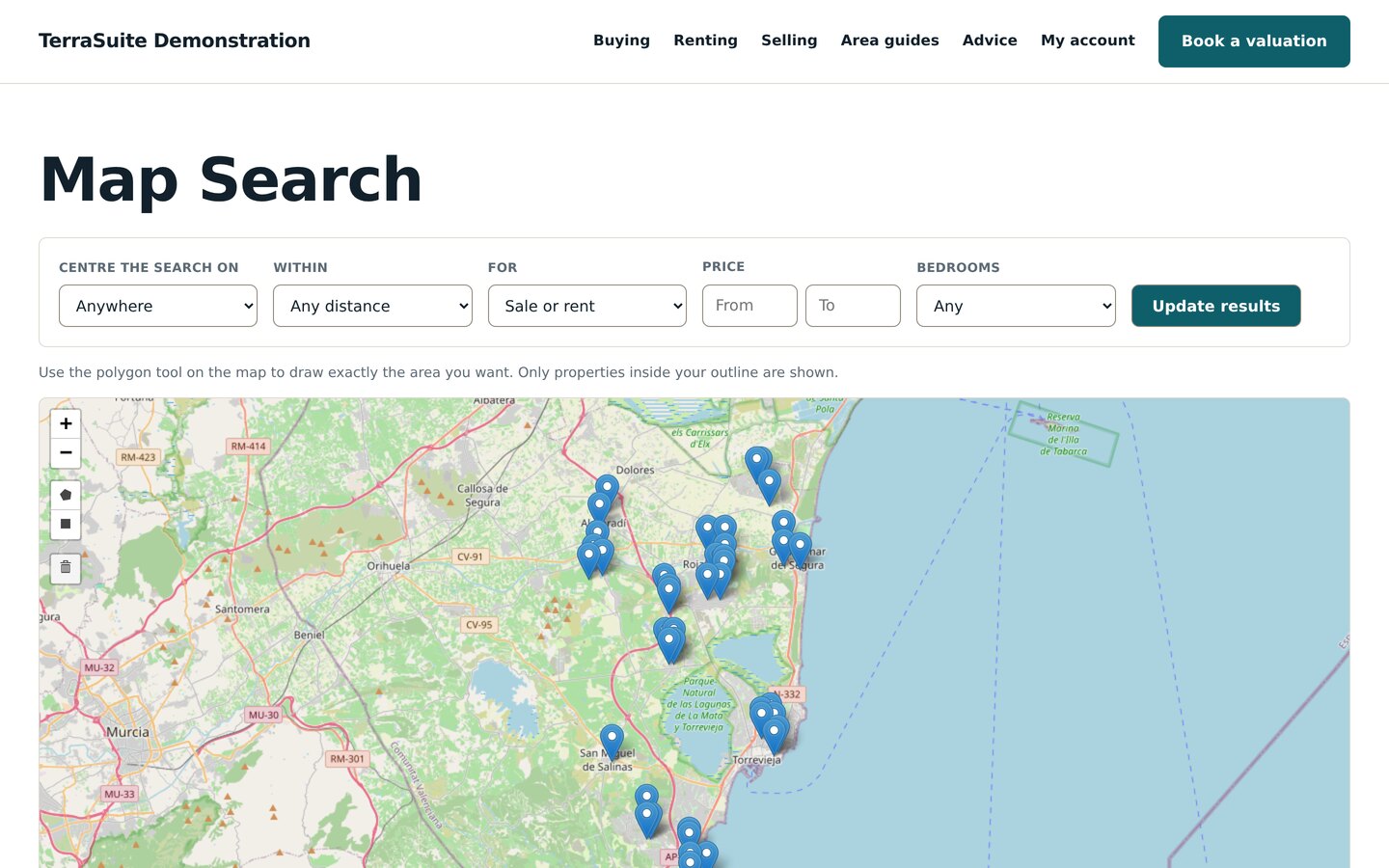This screenshot has height=868, width=1389.
Task: Click the map pin near San Miguel de Salinas
Action: click(613, 743)
